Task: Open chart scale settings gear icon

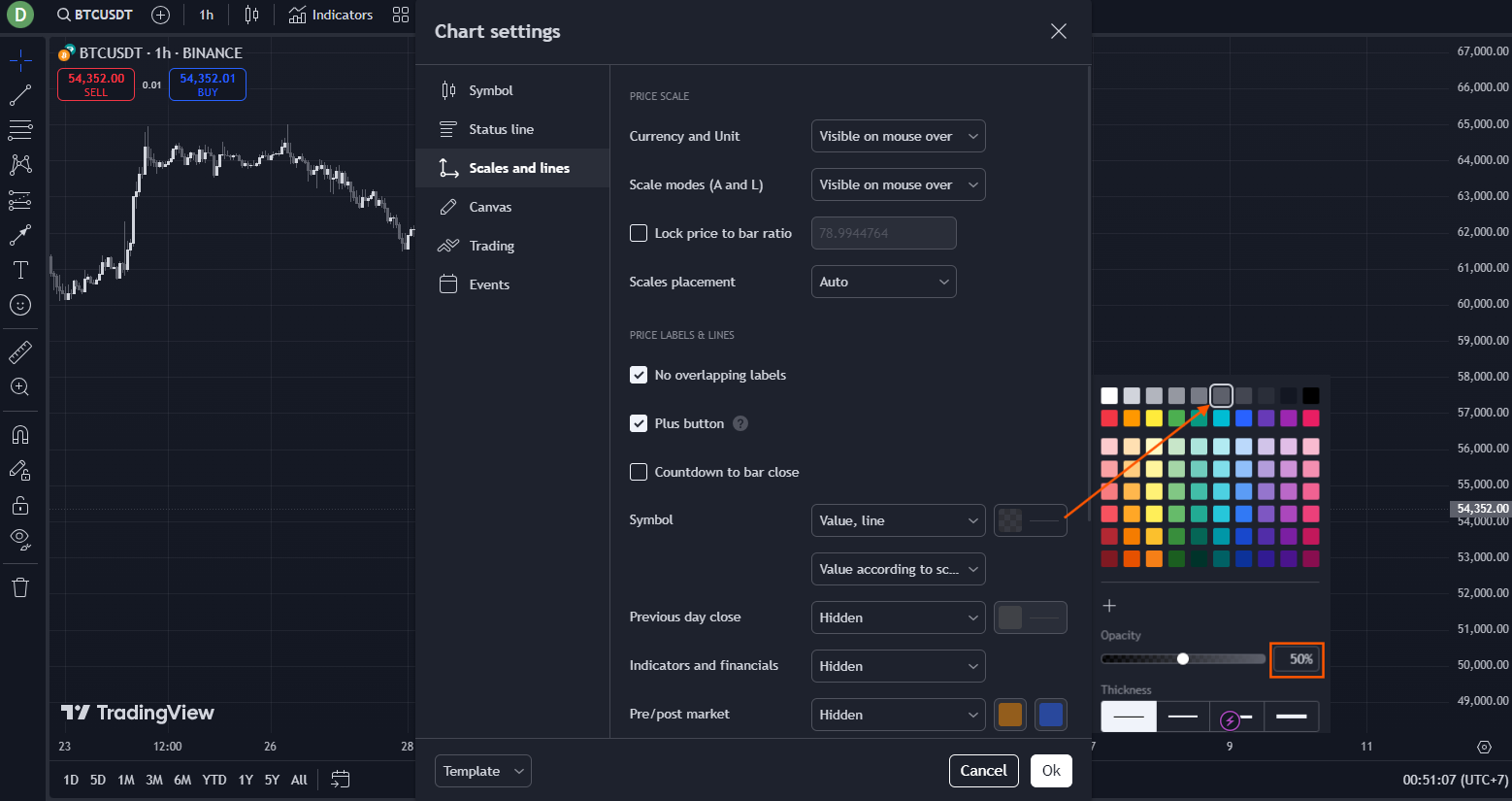Action: pos(1484,747)
